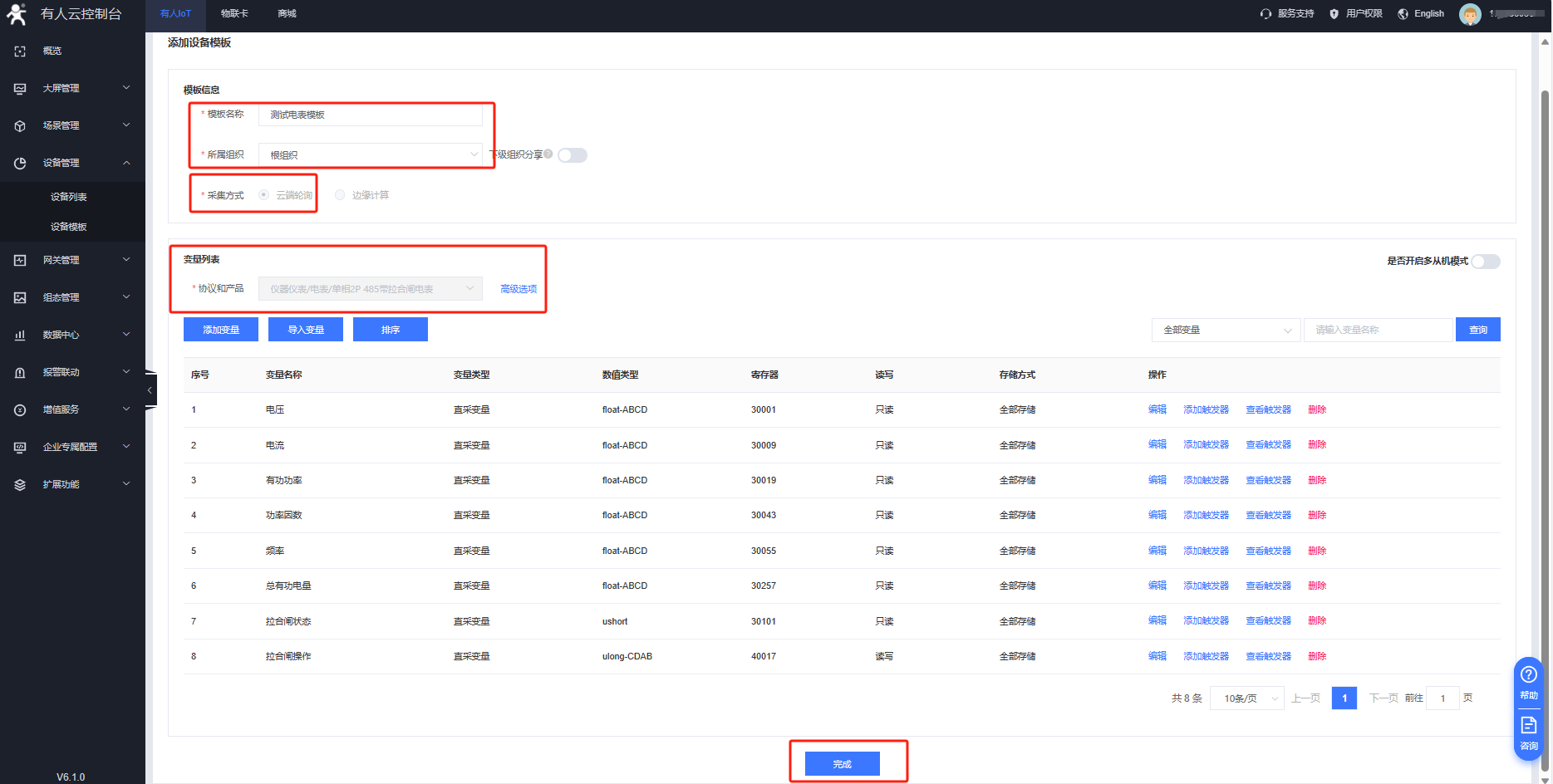Open the 全部变量 filter dropdown
Screen dimensions: 1553x784
tap(1226, 331)
